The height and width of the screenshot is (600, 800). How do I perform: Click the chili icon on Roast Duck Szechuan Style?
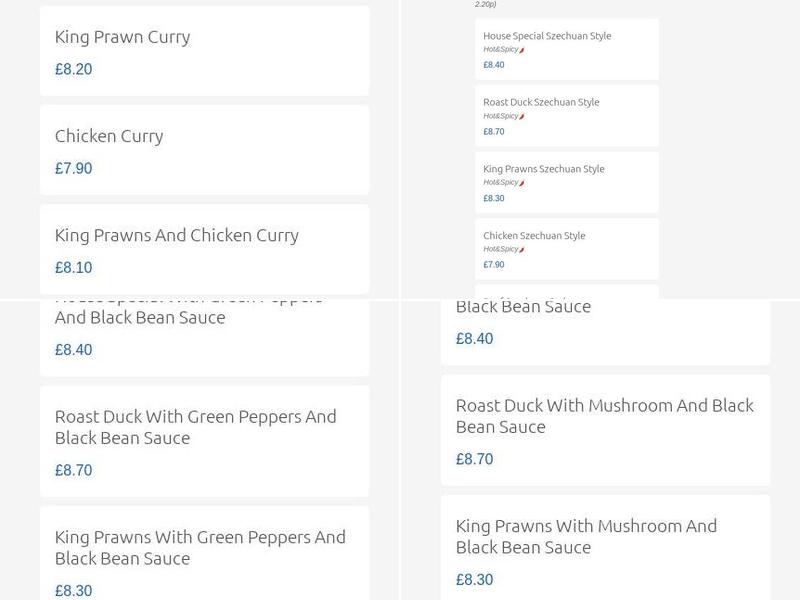[521, 117]
